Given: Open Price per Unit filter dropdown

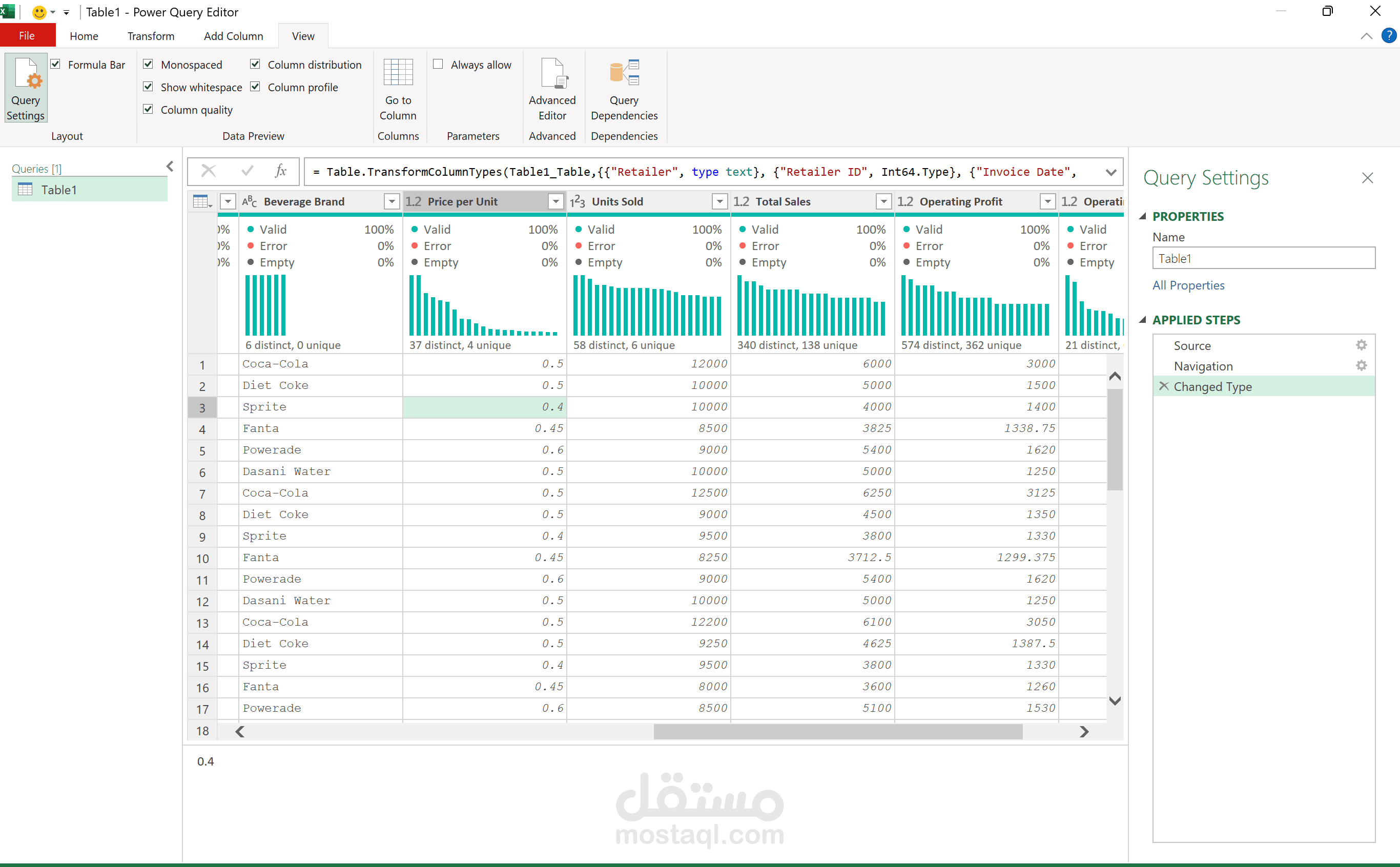Looking at the screenshot, I should pyautogui.click(x=555, y=201).
